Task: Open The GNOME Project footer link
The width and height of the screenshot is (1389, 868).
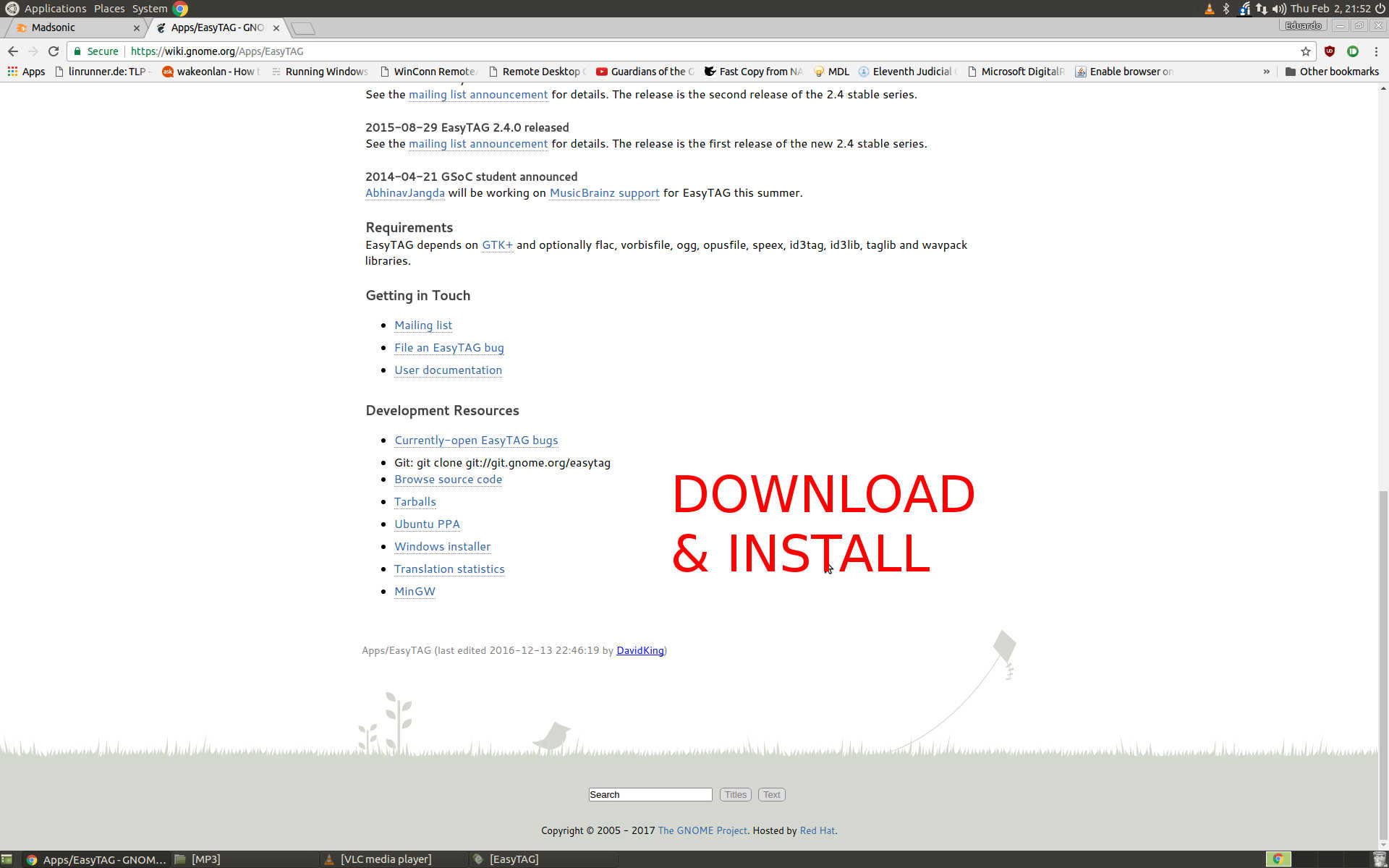Action: click(702, 830)
